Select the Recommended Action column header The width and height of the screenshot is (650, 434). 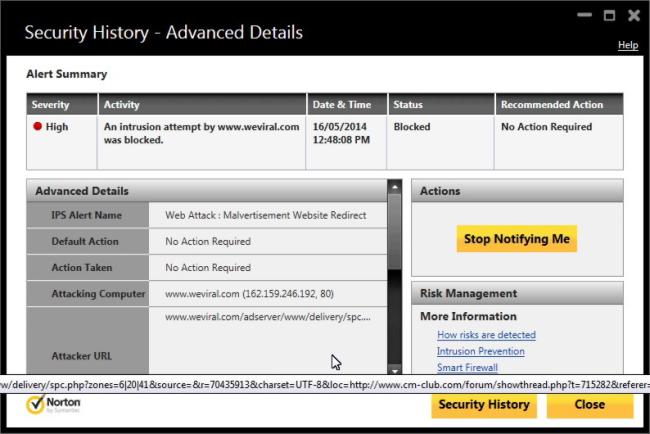point(552,105)
